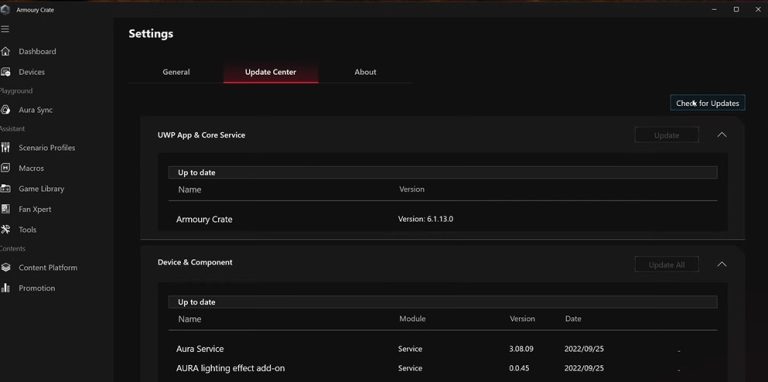The height and width of the screenshot is (382, 768).
Task: Click the Update All button
Action: pyautogui.click(x=667, y=264)
